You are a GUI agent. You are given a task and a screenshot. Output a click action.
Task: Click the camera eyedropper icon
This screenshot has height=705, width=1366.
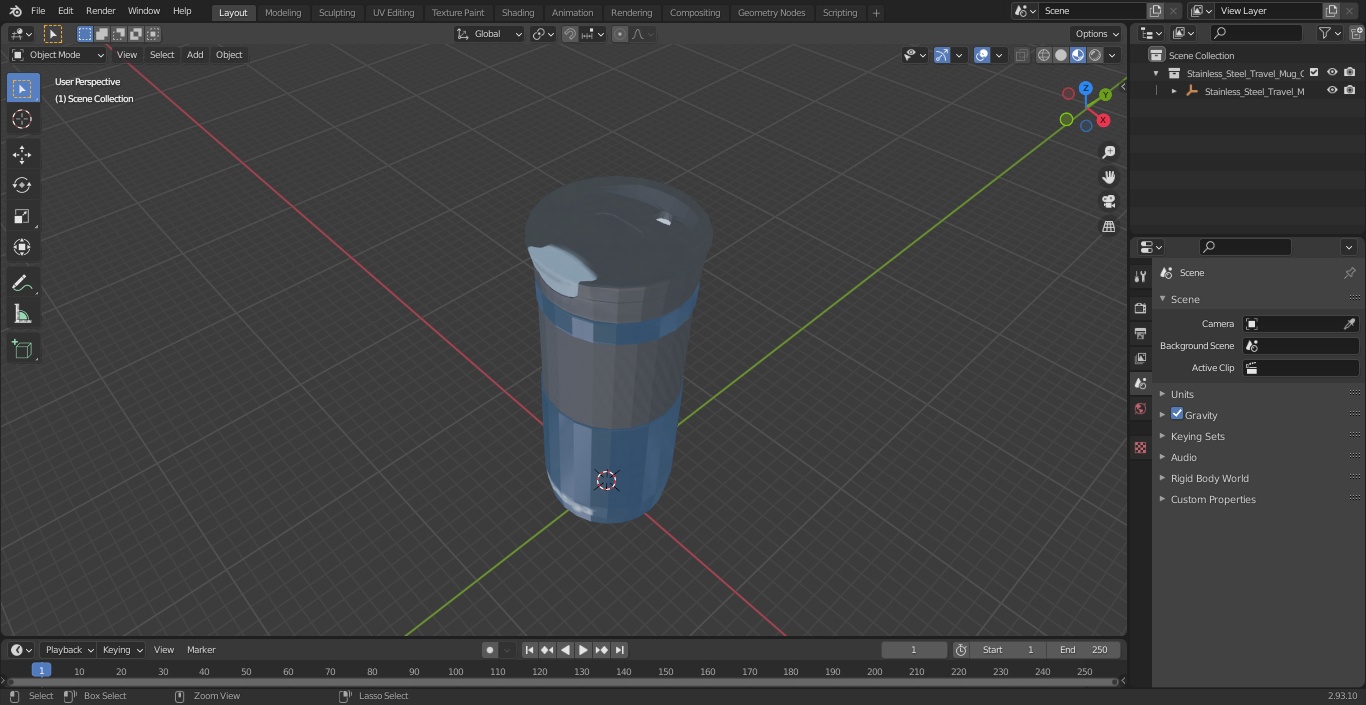coord(1349,324)
